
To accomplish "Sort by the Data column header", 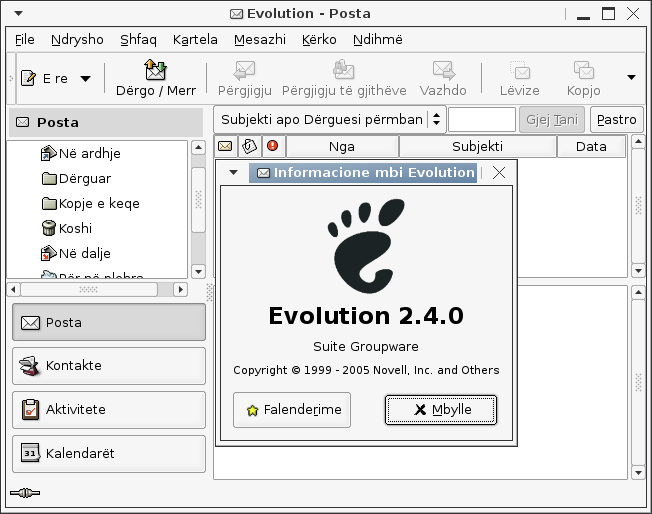I will click(x=591, y=146).
